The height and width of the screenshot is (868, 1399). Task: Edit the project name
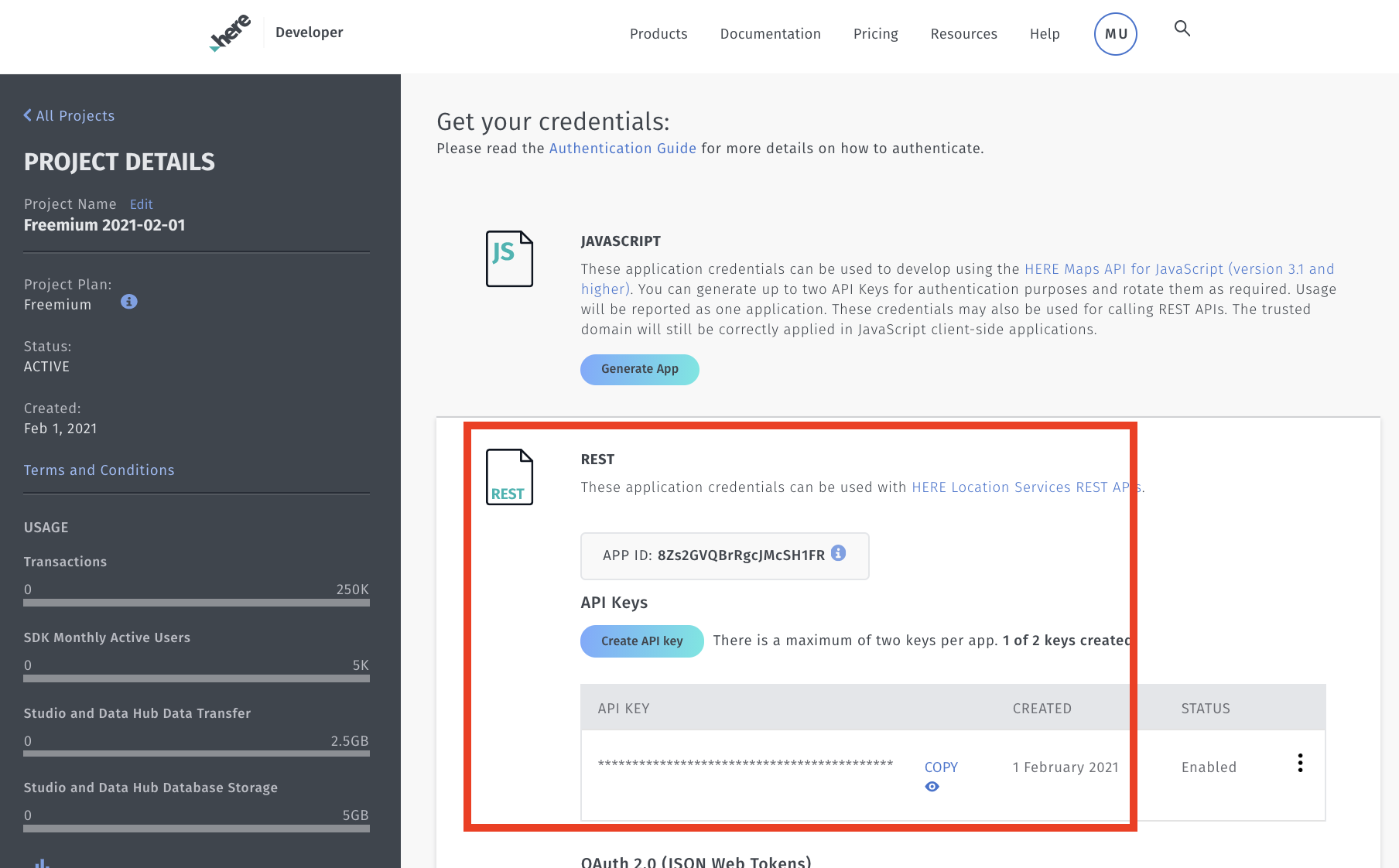pos(141,204)
